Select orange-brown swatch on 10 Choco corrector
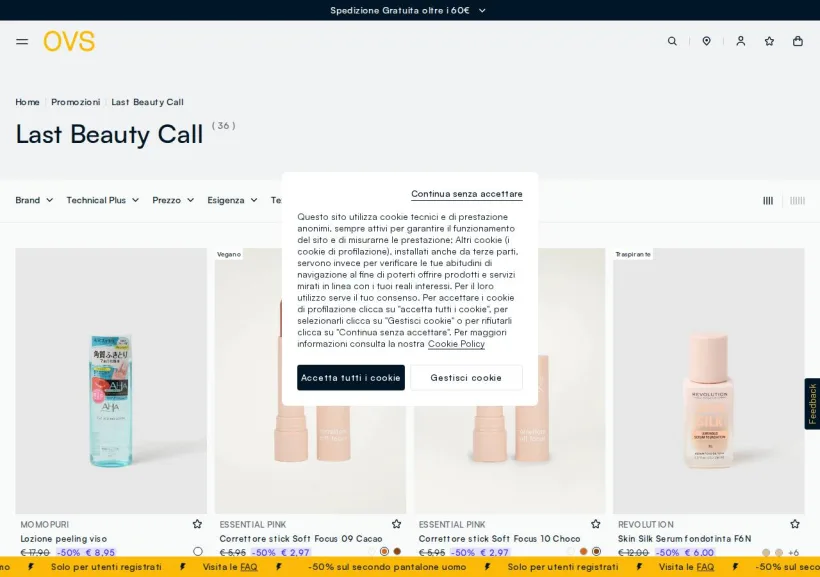Screen dimensions: 820x577 tap(584, 551)
